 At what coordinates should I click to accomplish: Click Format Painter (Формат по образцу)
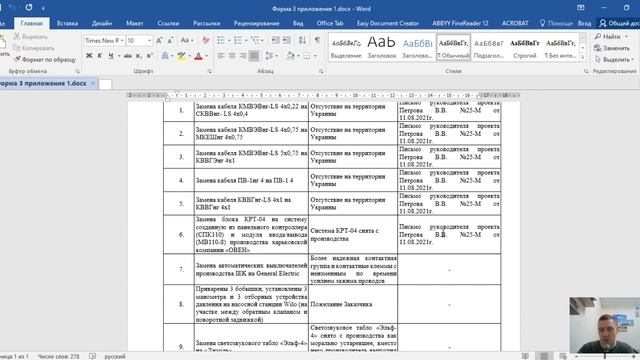[44, 60]
